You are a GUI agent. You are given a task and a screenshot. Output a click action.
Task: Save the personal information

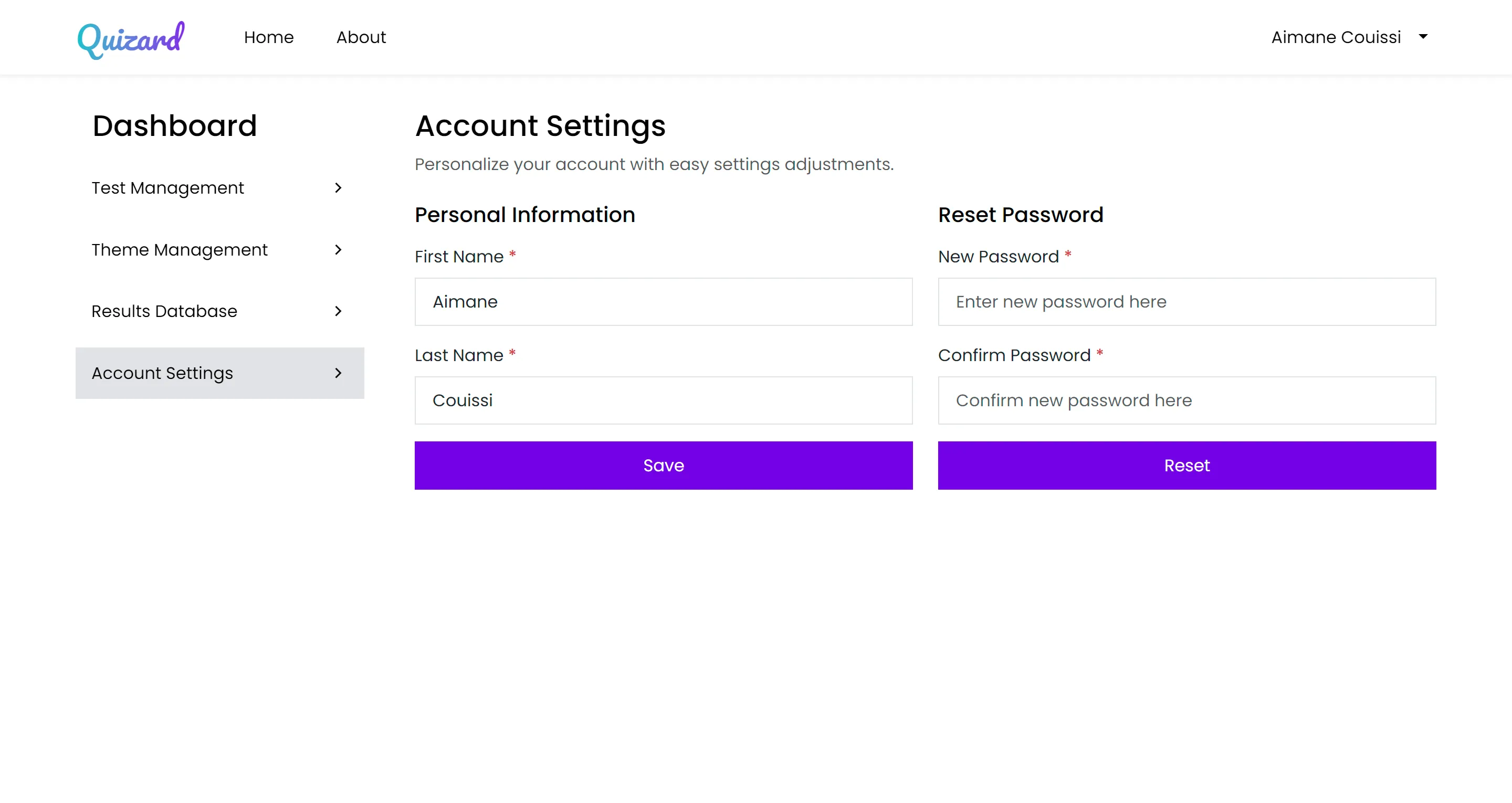663,466
